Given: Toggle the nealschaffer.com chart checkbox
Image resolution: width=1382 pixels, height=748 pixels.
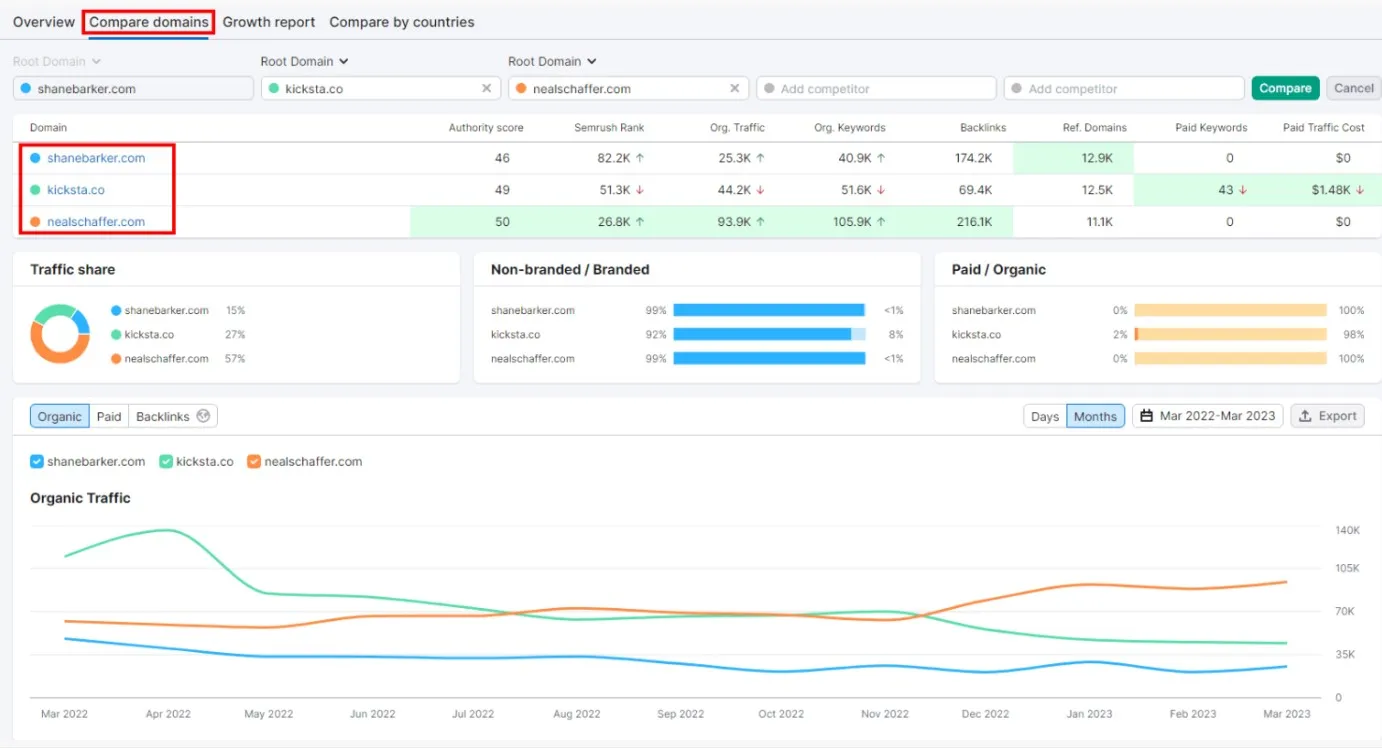Looking at the screenshot, I should (x=254, y=462).
